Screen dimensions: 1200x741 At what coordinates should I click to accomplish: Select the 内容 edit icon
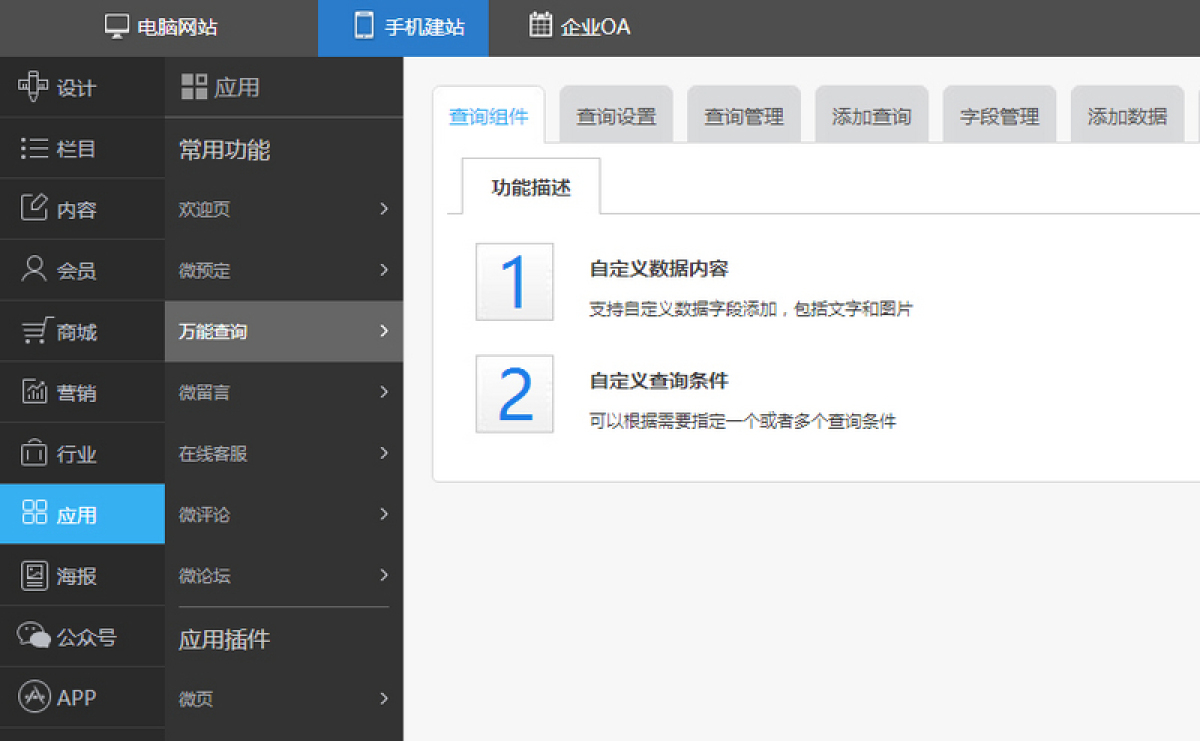(x=34, y=209)
